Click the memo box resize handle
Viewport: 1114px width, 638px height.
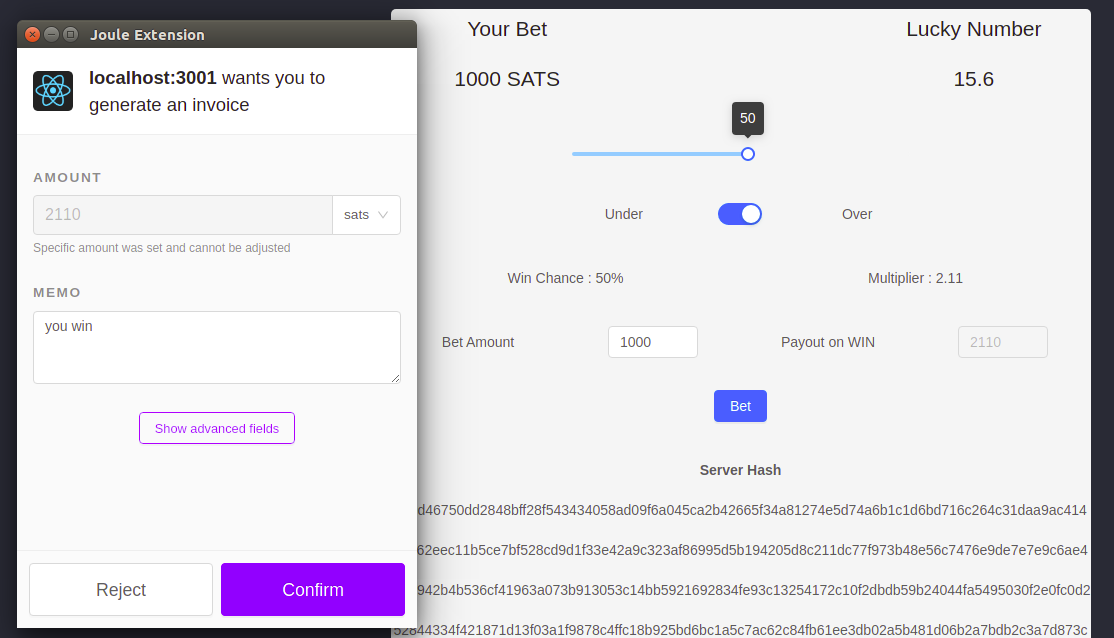click(395, 378)
